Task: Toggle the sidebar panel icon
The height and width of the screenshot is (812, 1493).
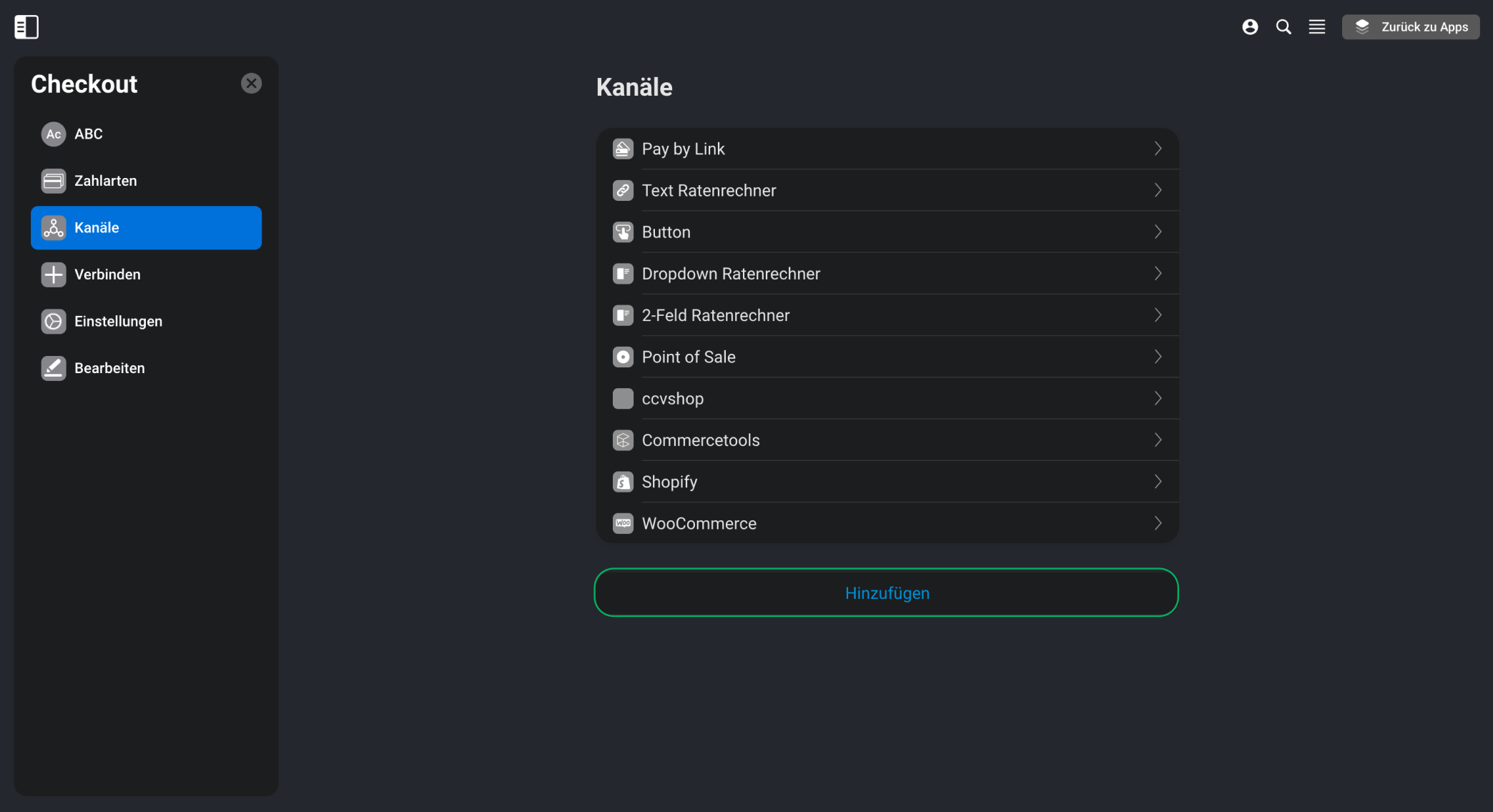Action: coord(26,27)
